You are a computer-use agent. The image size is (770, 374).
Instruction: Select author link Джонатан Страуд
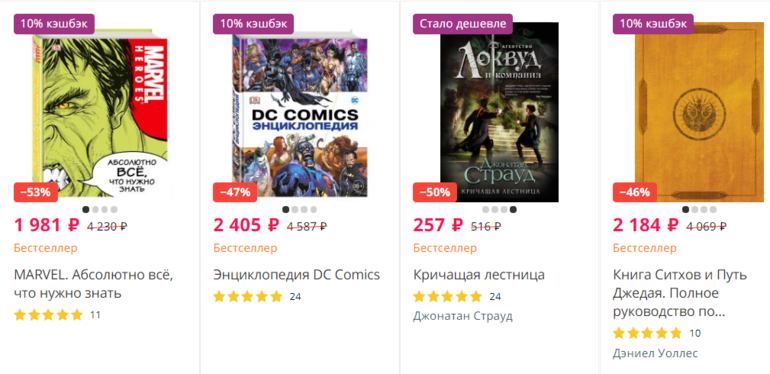[463, 316]
